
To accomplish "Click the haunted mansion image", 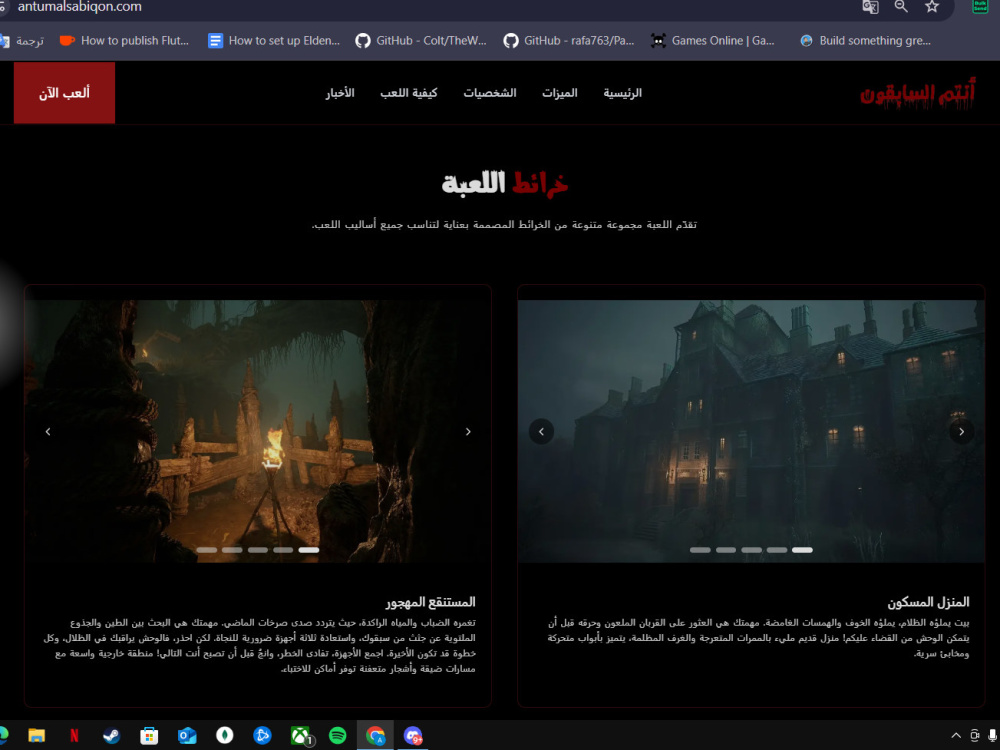I will (x=751, y=431).
